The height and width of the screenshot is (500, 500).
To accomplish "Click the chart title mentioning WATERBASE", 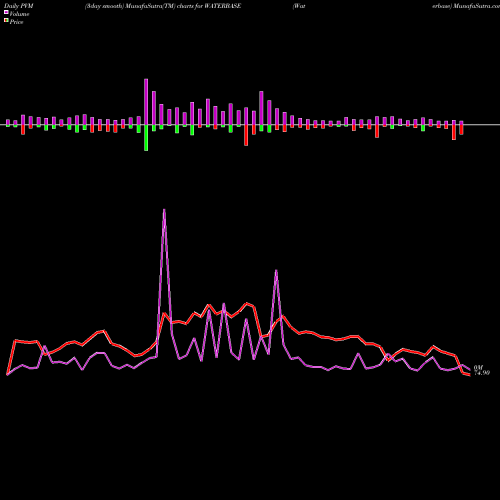I will (163, 6).
